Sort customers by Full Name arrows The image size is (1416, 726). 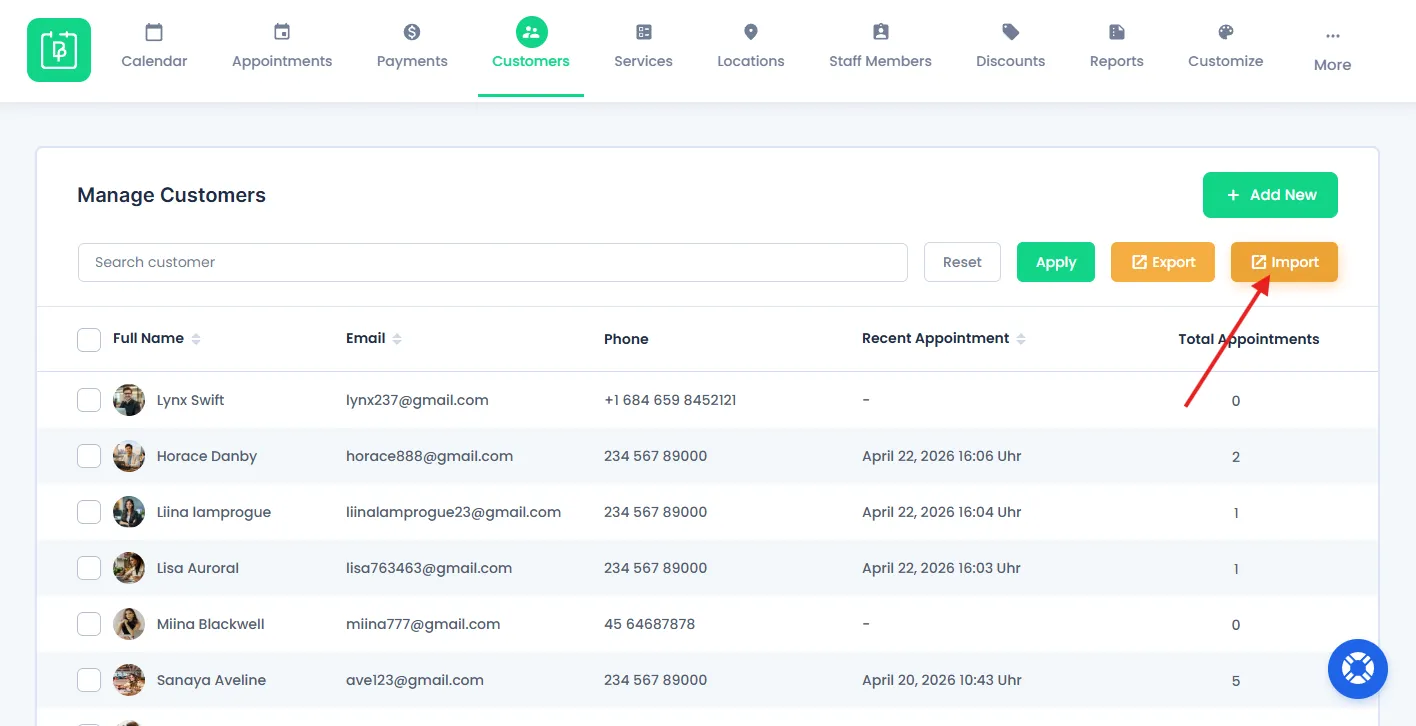196,339
